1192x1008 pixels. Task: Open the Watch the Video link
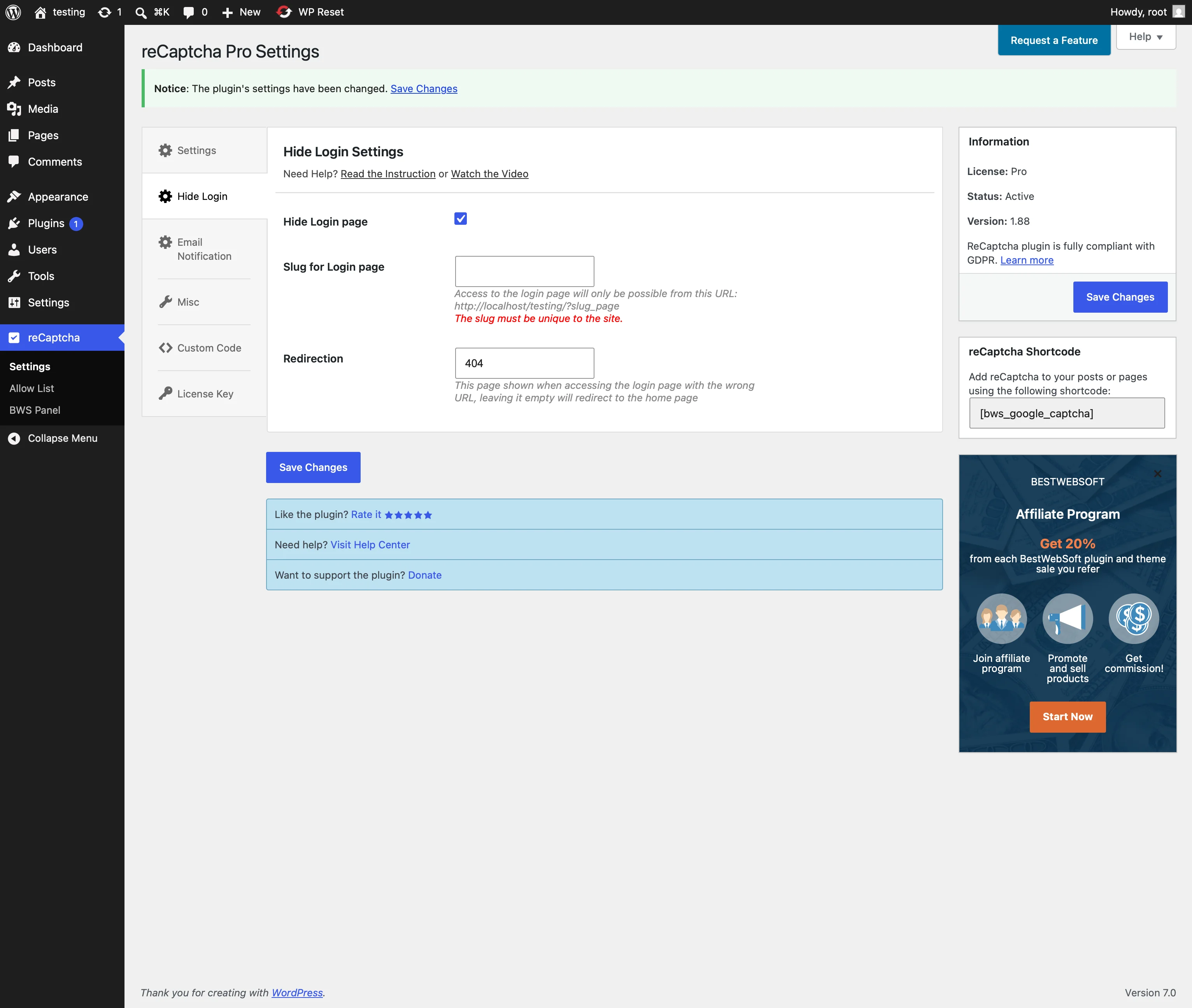(489, 174)
